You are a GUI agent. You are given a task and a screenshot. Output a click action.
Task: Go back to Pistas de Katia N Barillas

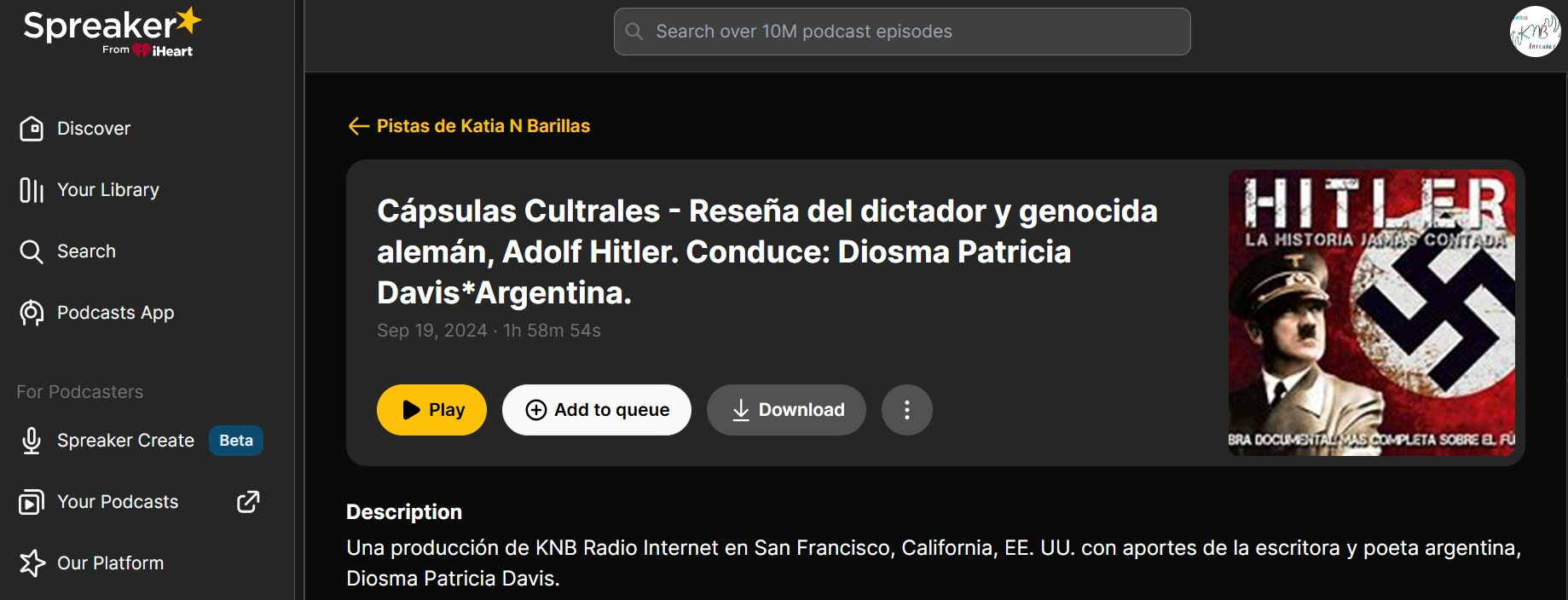tap(483, 126)
